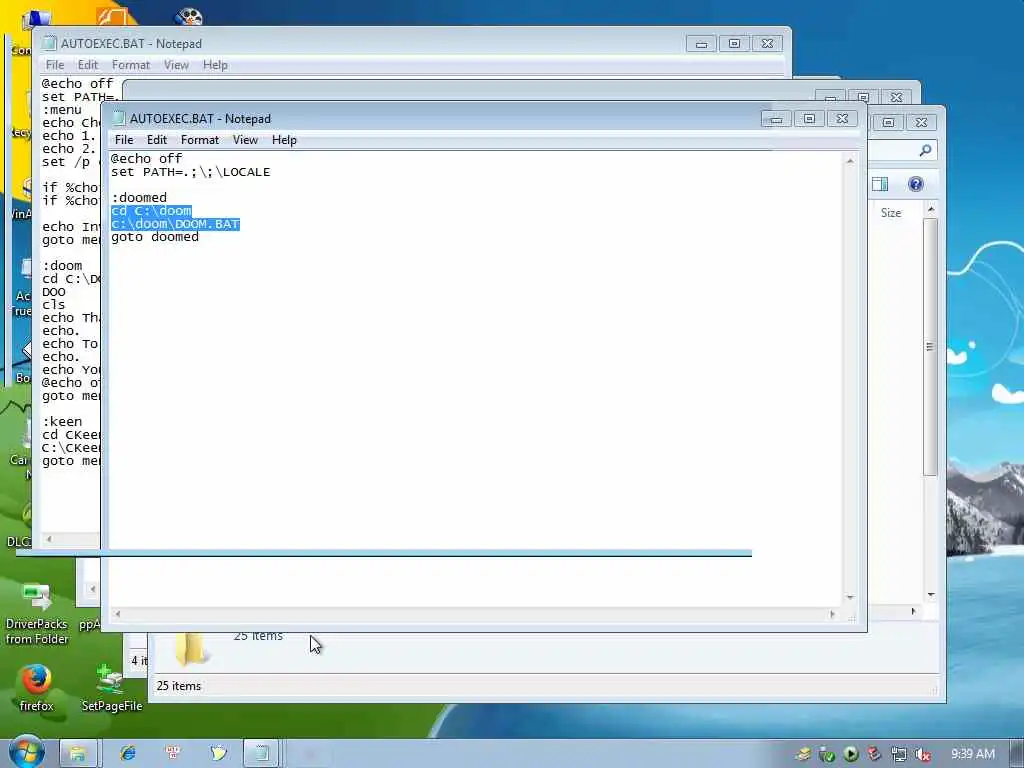Open Windows Explorer from the taskbar
The width and height of the screenshot is (1024, 768).
point(78,754)
